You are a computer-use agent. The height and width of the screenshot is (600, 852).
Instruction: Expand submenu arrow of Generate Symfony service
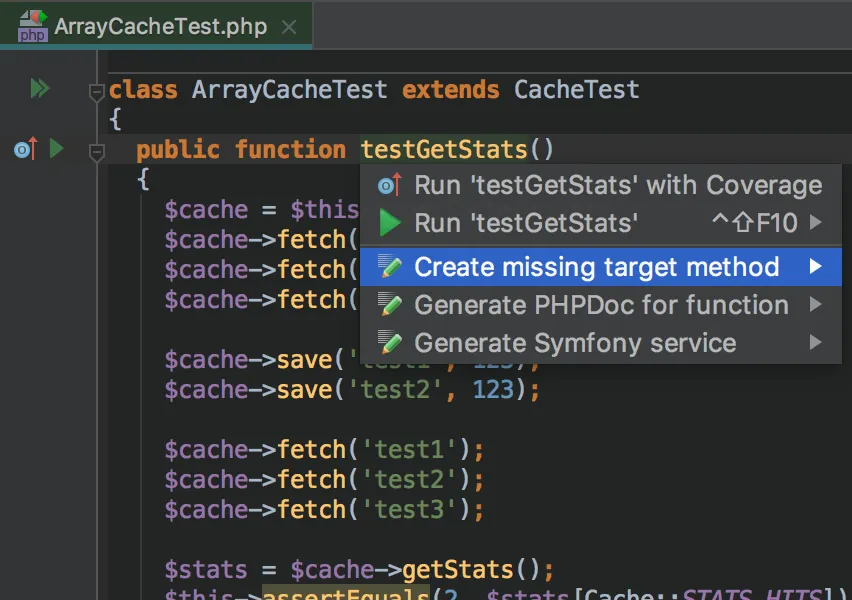815,342
